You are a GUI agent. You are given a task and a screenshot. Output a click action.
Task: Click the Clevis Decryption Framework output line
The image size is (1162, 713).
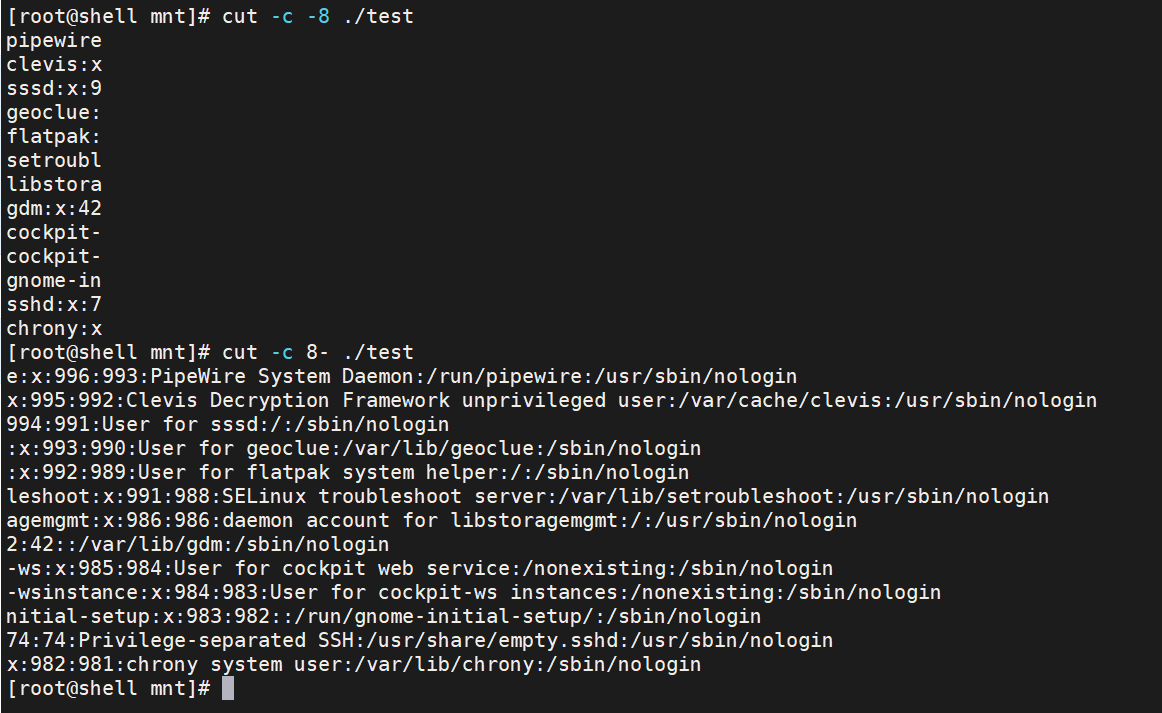(551, 400)
